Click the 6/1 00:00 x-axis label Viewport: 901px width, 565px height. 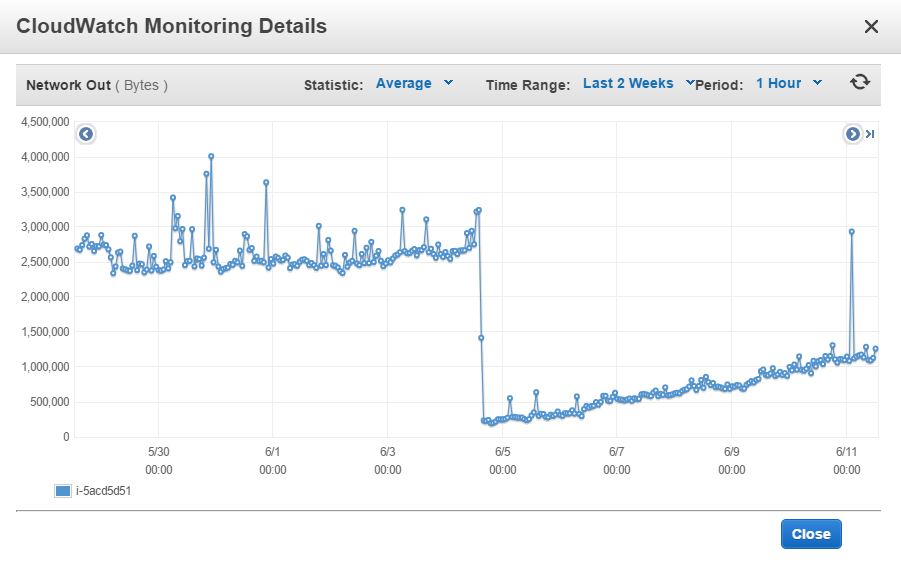click(272, 460)
